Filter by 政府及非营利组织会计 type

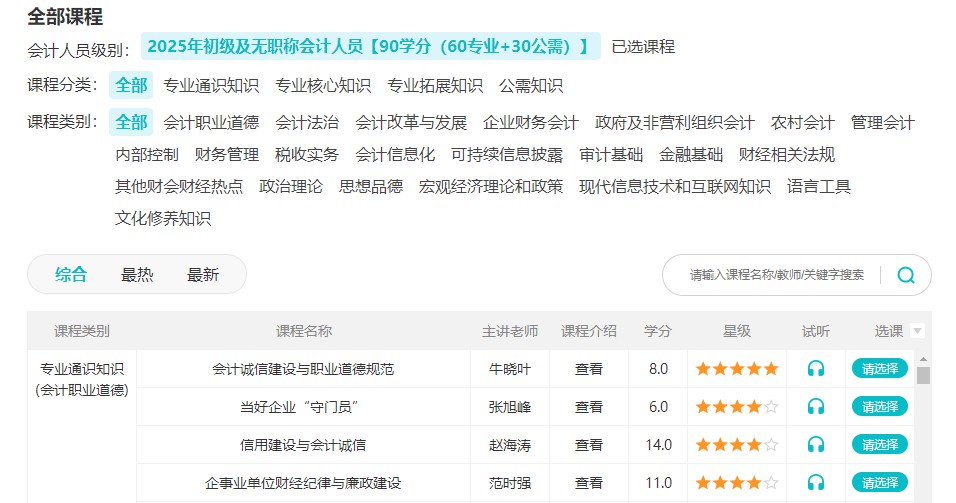(x=675, y=123)
